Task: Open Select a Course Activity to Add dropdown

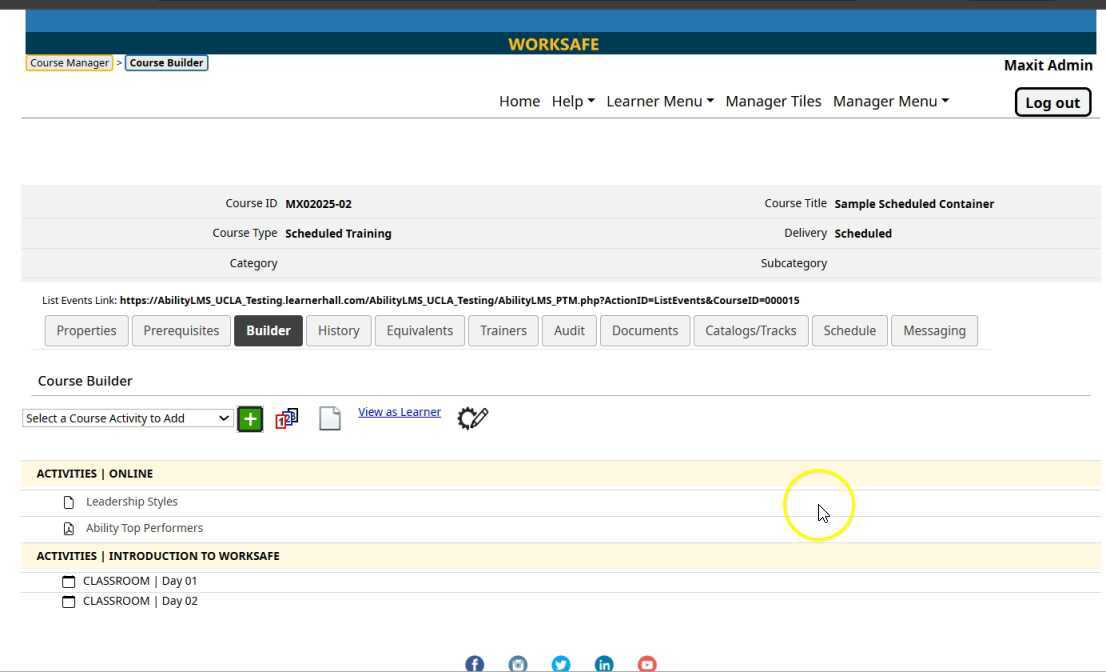Action: click(x=127, y=418)
